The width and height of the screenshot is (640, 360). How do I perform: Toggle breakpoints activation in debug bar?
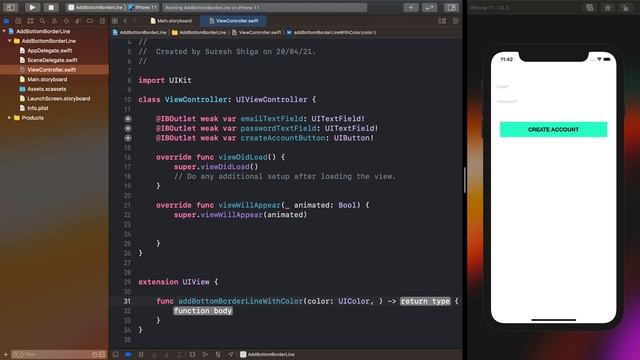[x=128, y=354]
